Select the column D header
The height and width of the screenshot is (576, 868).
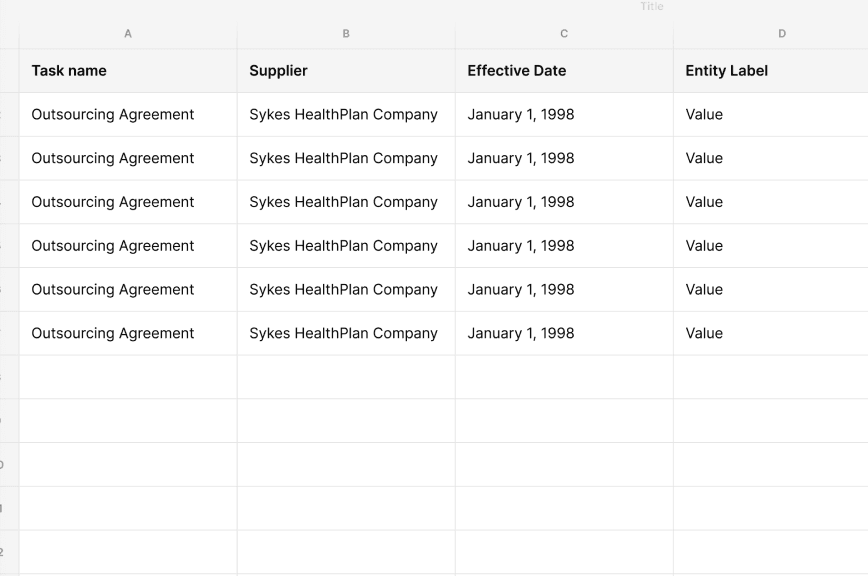click(781, 34)
